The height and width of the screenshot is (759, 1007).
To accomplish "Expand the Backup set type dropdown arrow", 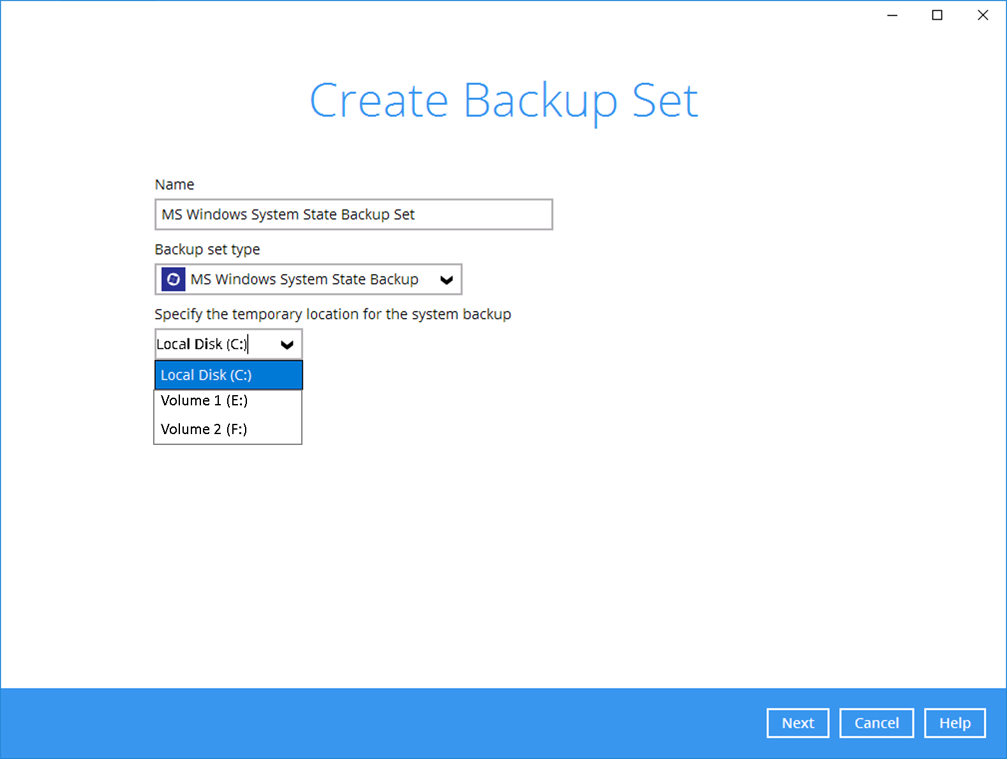I will click(446, 280).
